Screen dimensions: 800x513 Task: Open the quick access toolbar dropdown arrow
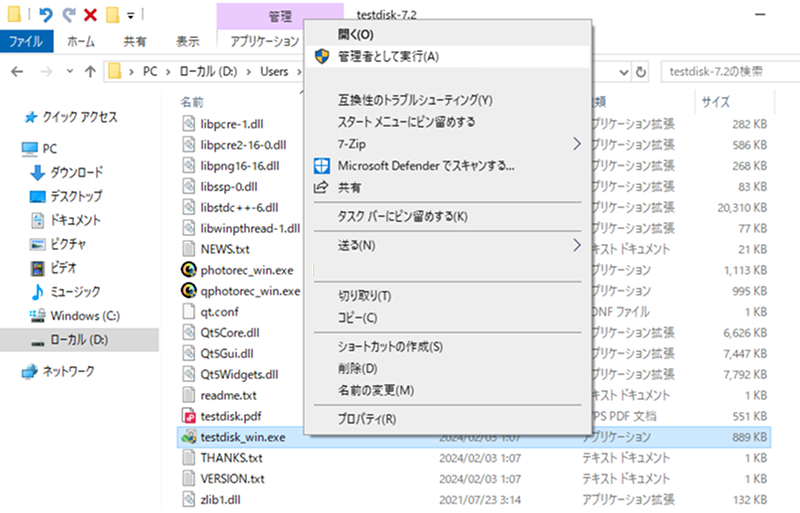pos(131,16)
